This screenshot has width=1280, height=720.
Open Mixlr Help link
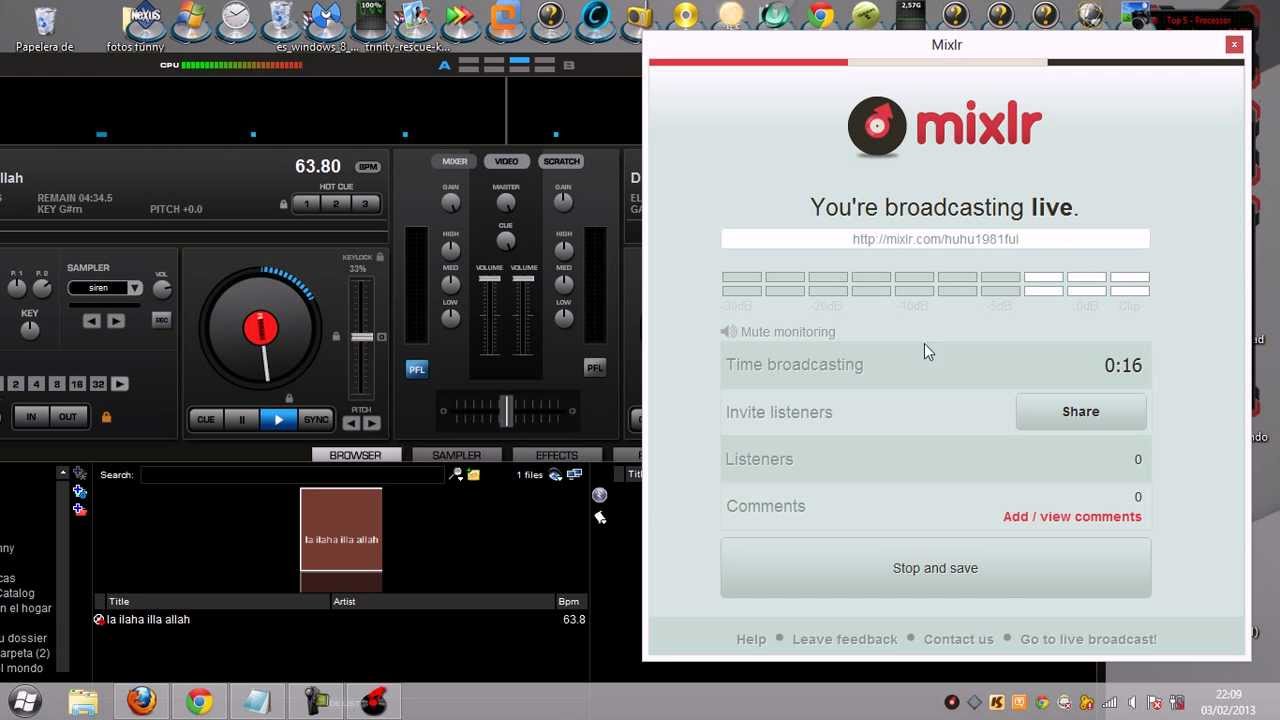(x=751, y=639)
